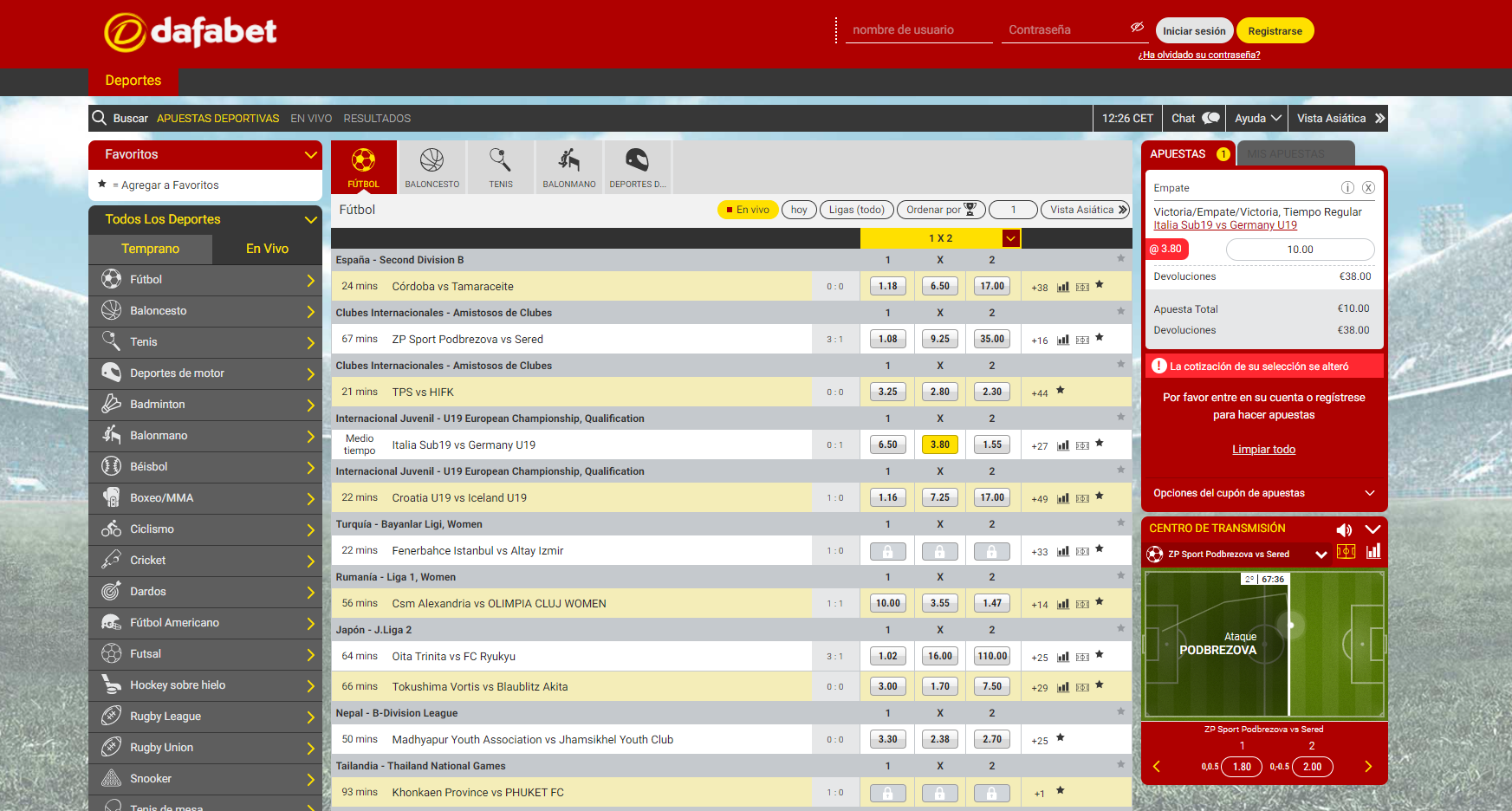This screenshot has width=1512, height=811.
Task: Switch to the Temprano tab
Action: pyautogui.click(x=150, y=249)
